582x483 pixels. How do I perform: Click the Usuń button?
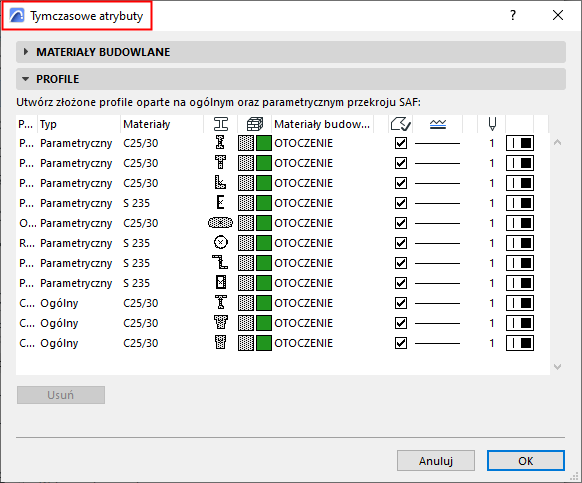61,395
